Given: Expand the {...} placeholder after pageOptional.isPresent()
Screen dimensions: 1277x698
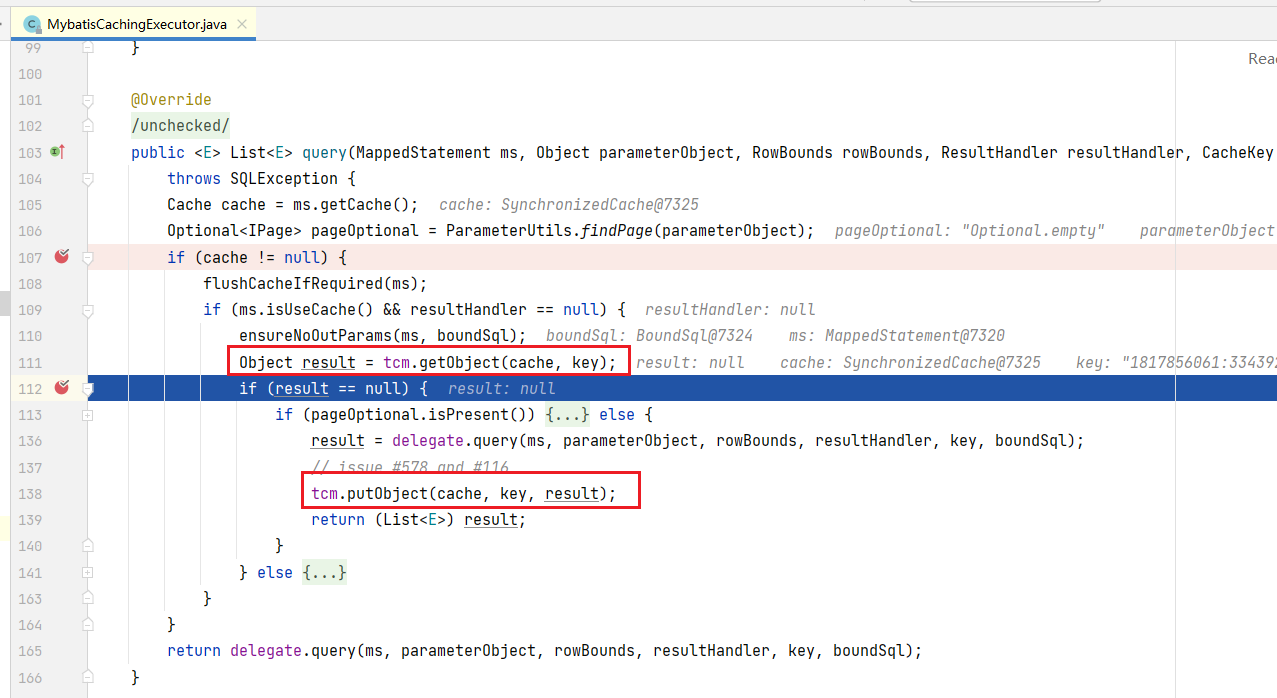Looking at the screenshot, I should click(568, 414).
